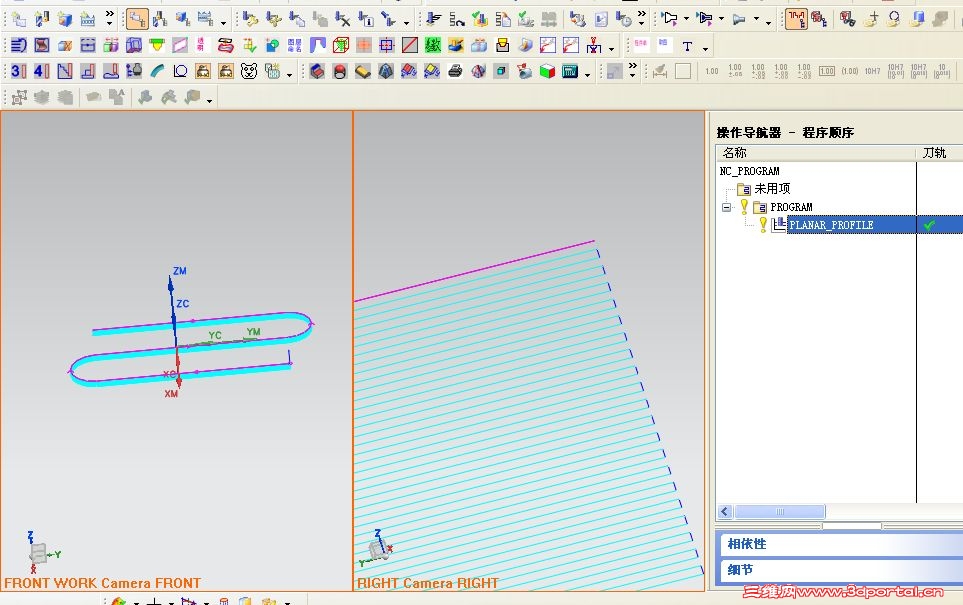Switch navigator to Machine Tool View
This screenshot has height=605, width=963.
coord(160,20)
